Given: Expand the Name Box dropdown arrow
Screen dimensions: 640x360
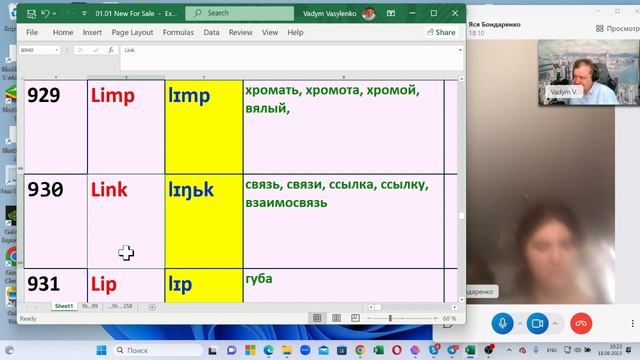Looking at the screenshot, I should [x=57, y=50].
